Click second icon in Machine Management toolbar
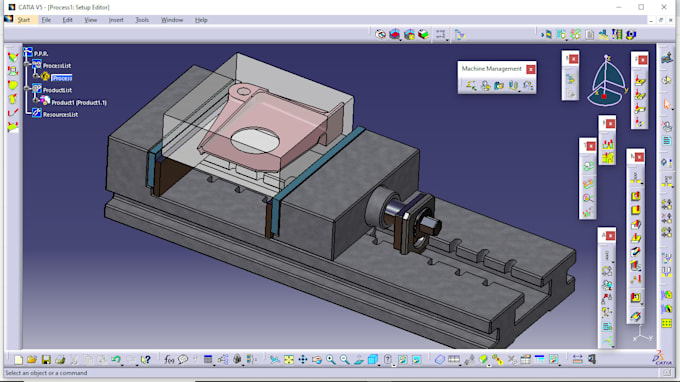This screenshot has width=680, height=382. (485, 86)
